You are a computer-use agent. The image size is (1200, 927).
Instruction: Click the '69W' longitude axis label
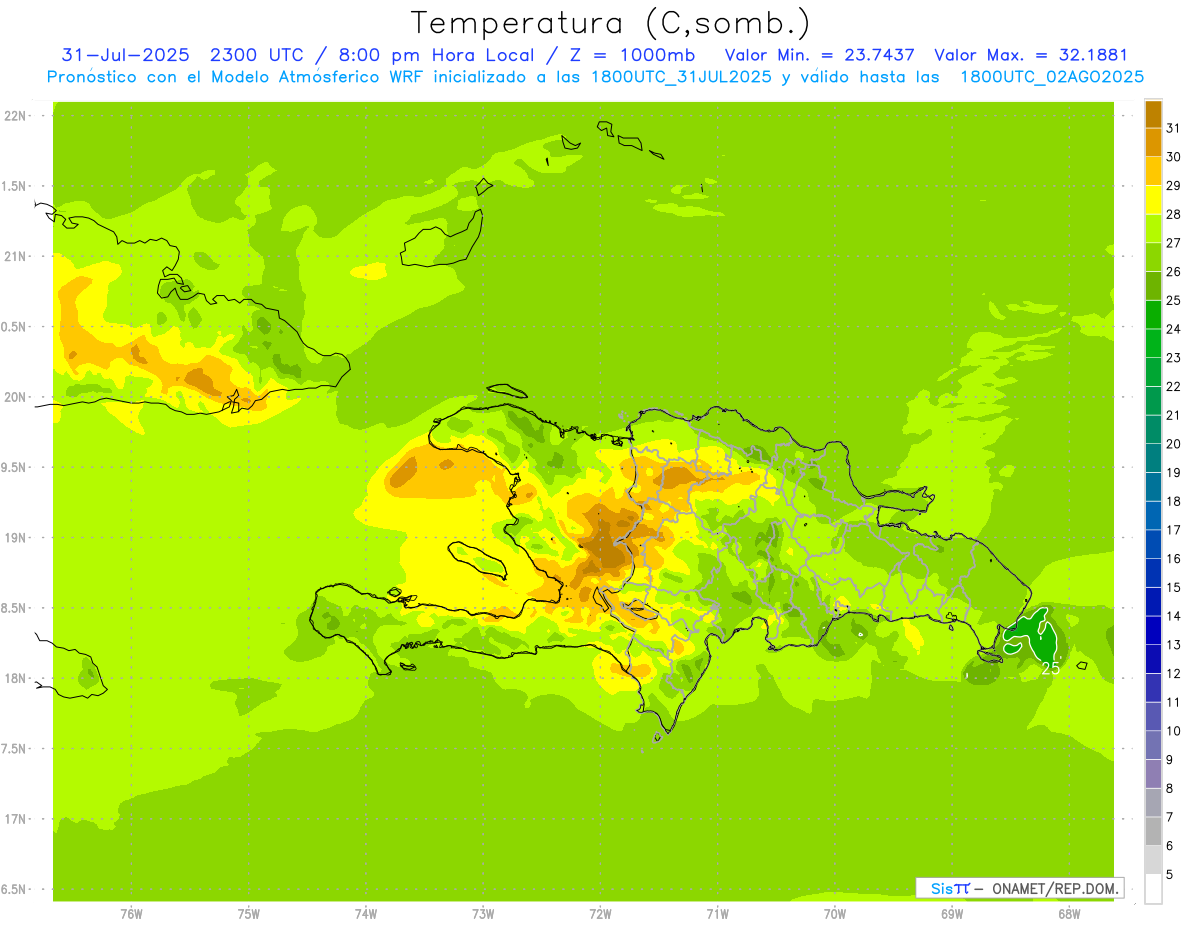[x=952, y=914]
